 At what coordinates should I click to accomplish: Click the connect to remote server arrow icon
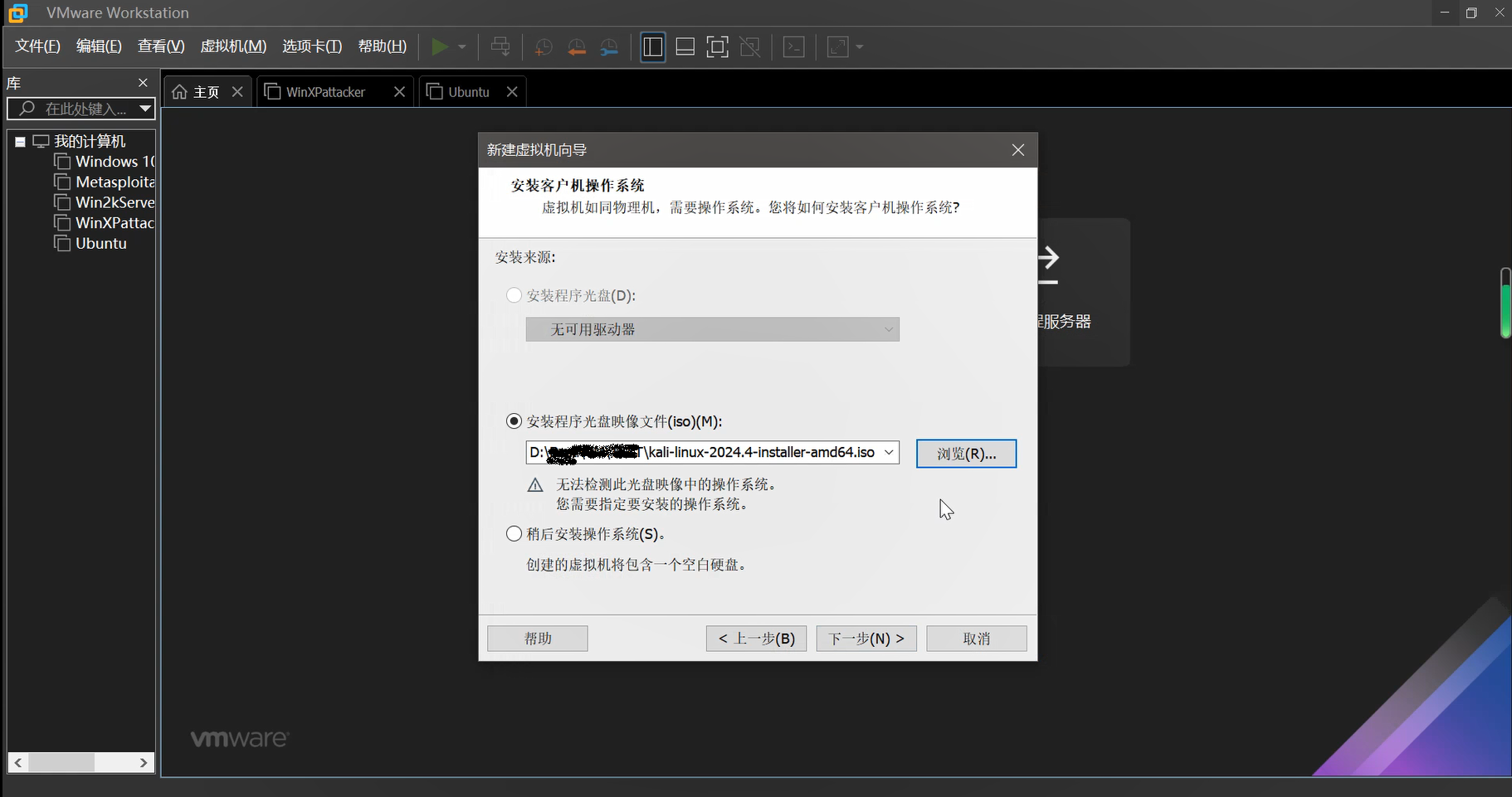point(1049,265)
